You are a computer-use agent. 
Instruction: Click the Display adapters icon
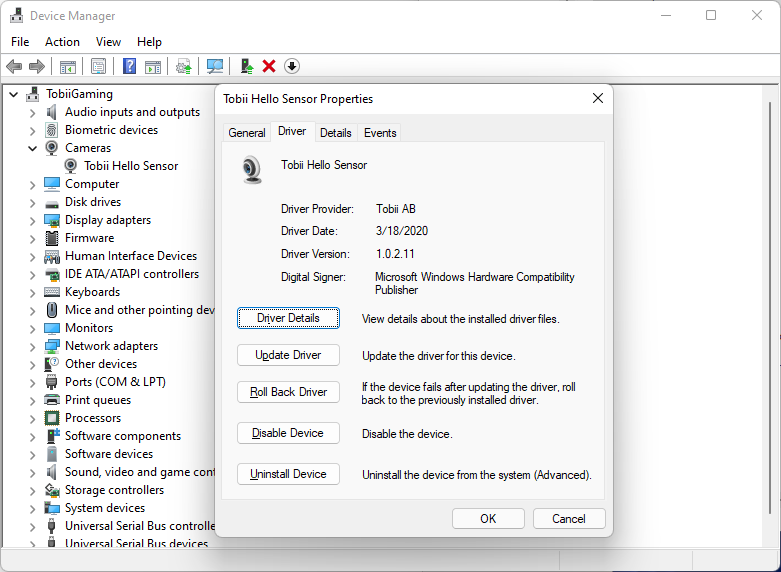[52, 220]
